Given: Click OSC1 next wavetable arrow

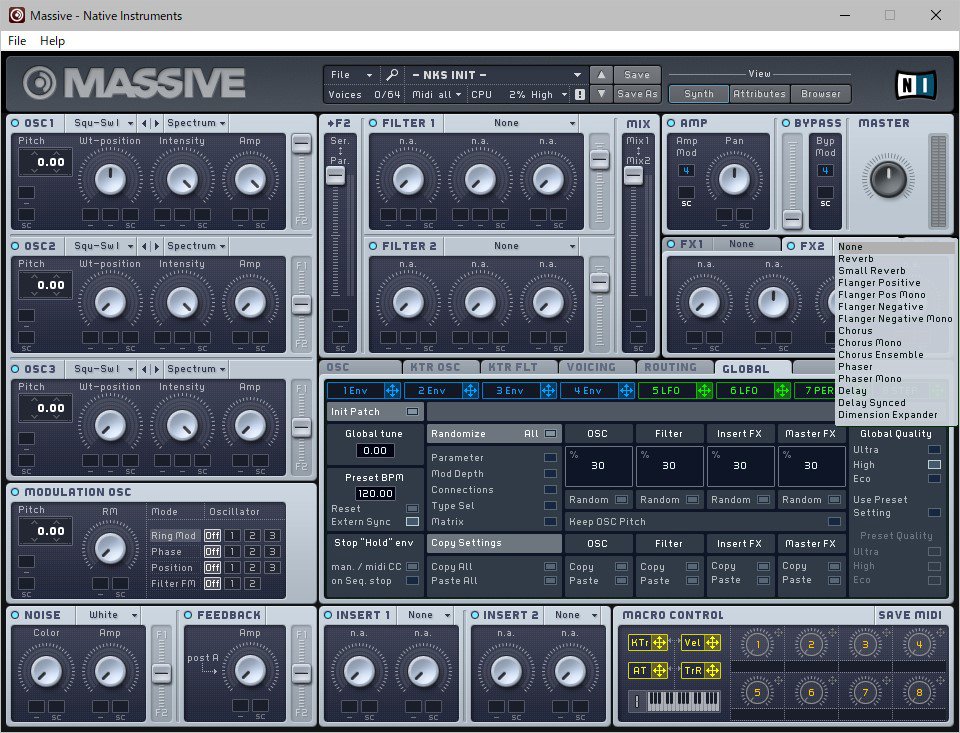Looking at the screenshot, I should click(157, 123).
